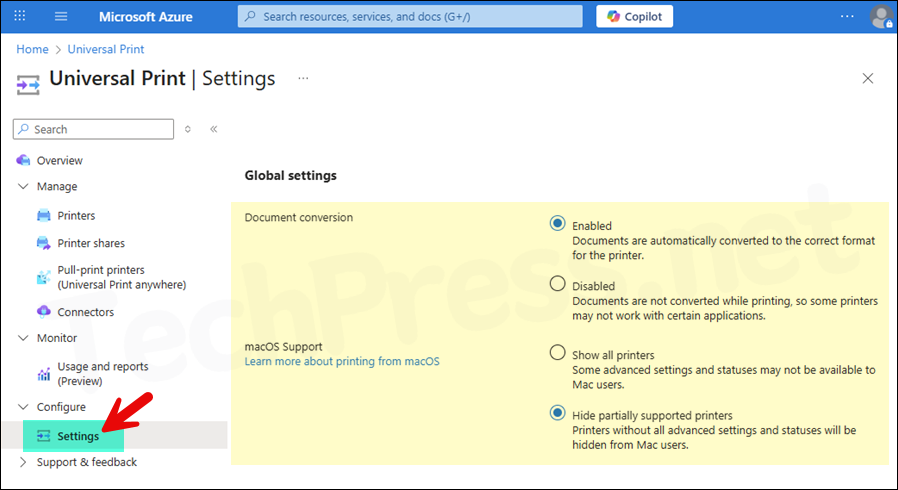Click the Usage and reports chart icon
Image resolution: width=898 pixels, height=490 pixels.
44,374
